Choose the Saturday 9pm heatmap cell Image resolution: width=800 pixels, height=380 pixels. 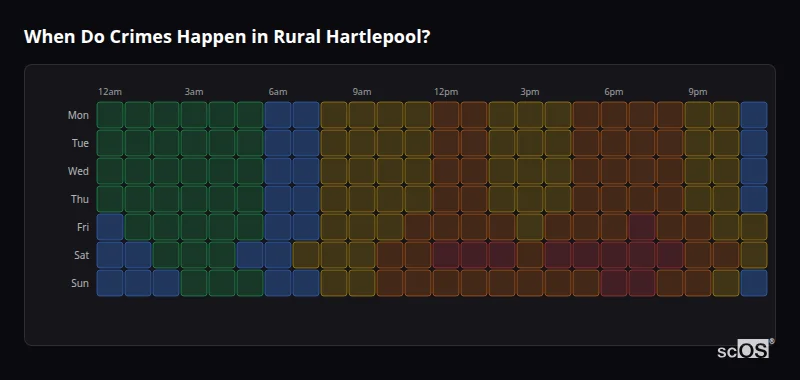[x=698, y=255]
